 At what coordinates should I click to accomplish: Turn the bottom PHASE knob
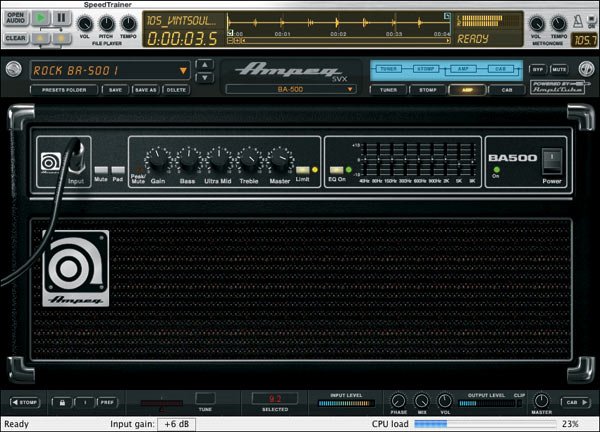tap(398, 401)
